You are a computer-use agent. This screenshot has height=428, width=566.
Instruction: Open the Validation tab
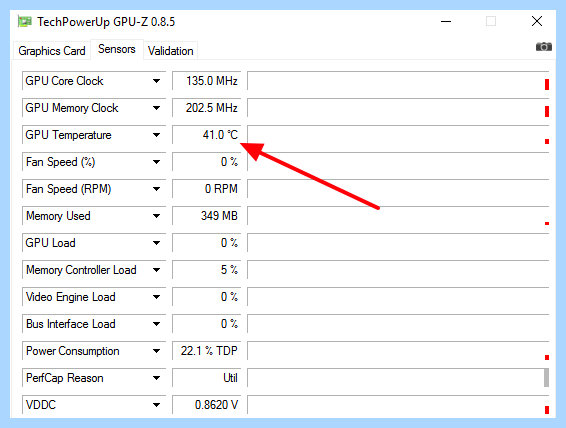[x=170, y=51]
